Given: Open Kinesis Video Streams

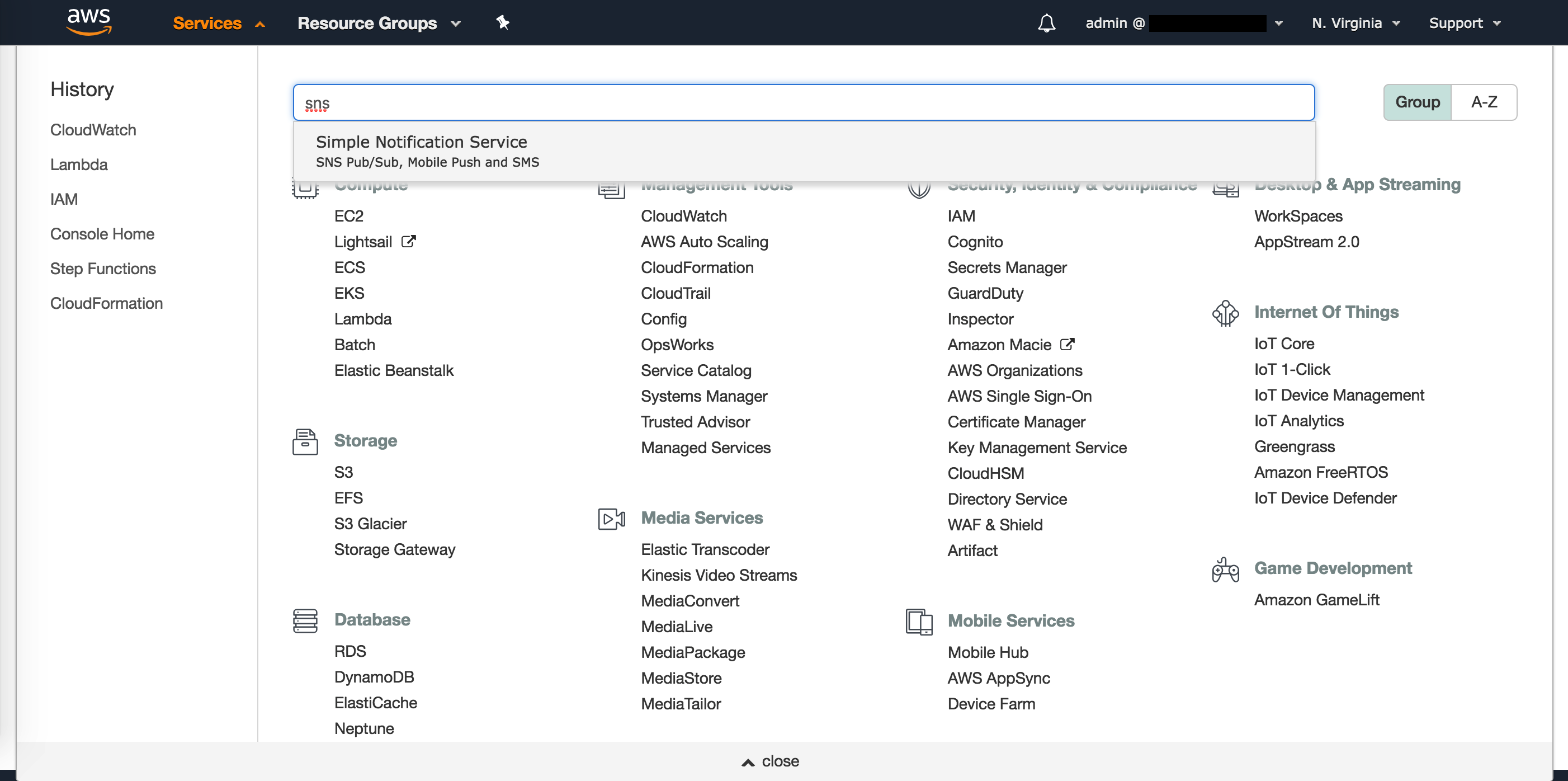Looking at the screenshot, I should [x=719, y=575].
